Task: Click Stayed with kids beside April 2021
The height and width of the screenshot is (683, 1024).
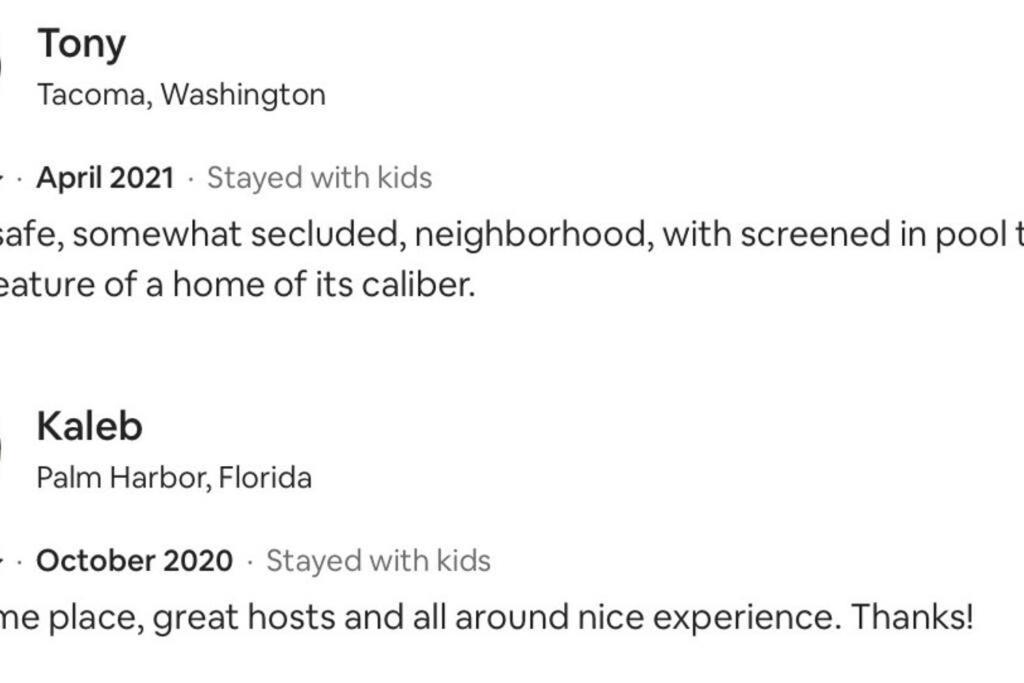Action: pyautogui.click(x=319, y=178)
